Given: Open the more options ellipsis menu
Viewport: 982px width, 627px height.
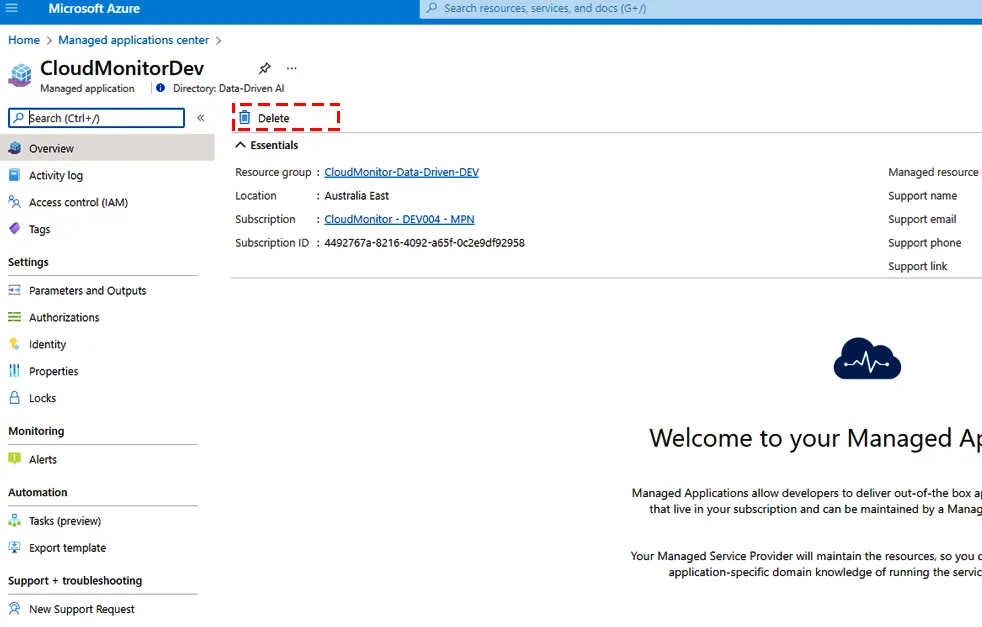Looking at the screenshot, I should pyautogui.click(x=291, y=68).
